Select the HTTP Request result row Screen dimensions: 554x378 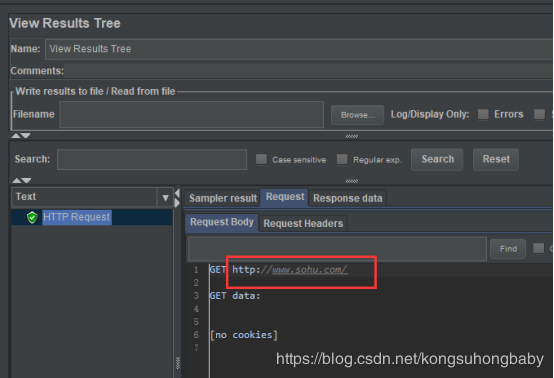[x=92, y=217]
